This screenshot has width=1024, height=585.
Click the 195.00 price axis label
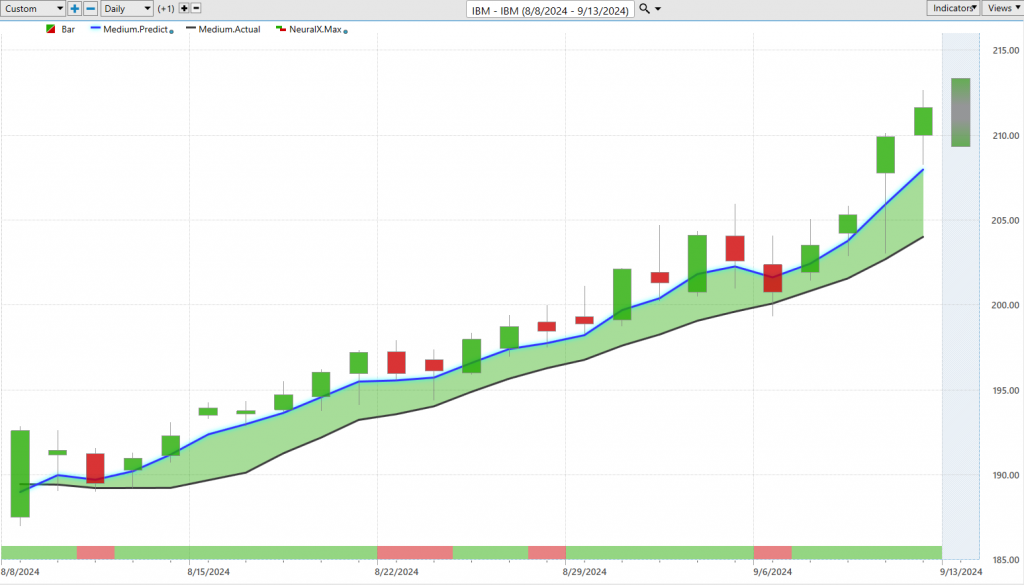click(x=1005, y=390)
